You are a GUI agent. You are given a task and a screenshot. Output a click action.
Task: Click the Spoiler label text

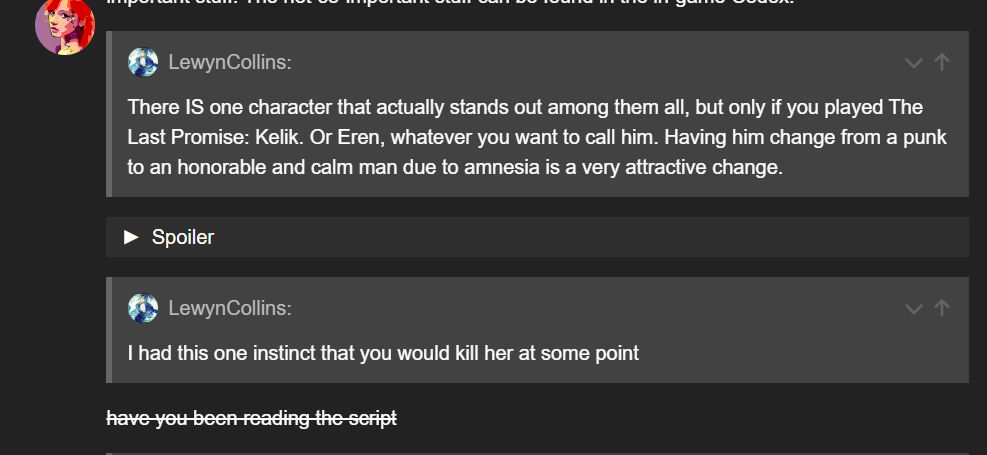pyautogui.click(x=183, y=237)
